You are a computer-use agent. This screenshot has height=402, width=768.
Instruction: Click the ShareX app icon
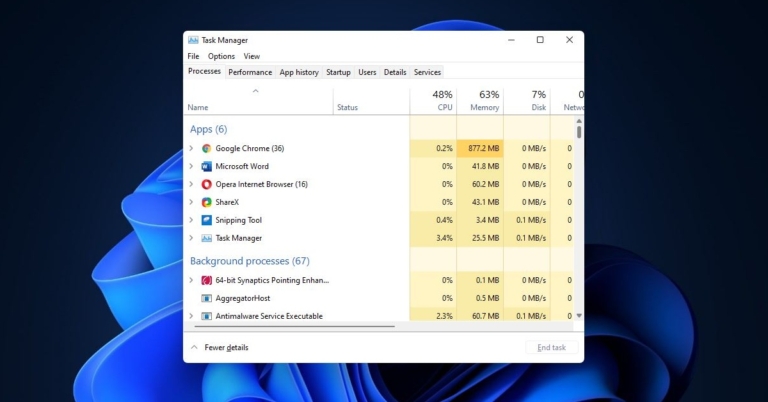pyautogui.click(x=207, y=202)
